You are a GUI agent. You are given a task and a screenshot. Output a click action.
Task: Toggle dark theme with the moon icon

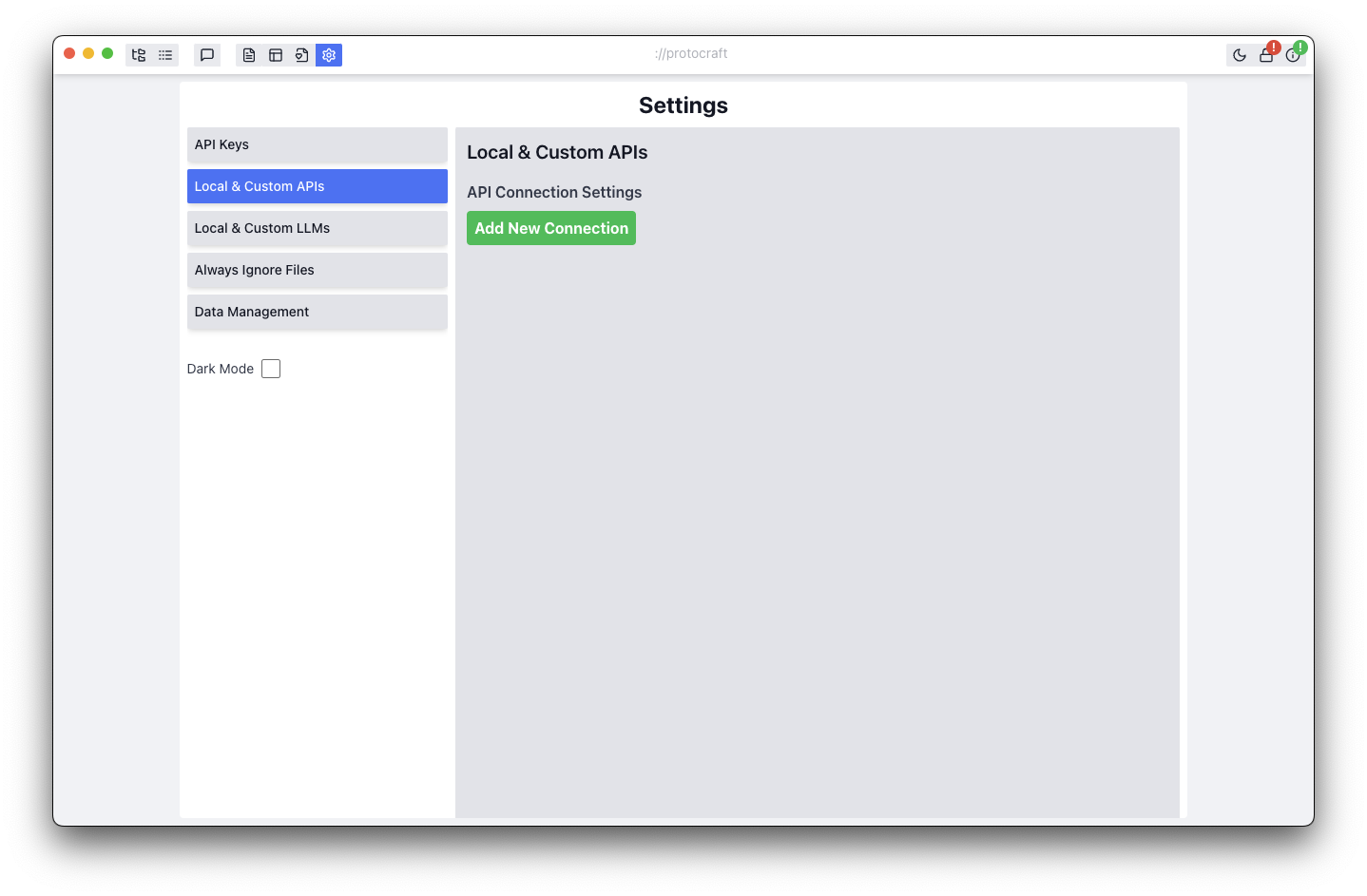1240,55
